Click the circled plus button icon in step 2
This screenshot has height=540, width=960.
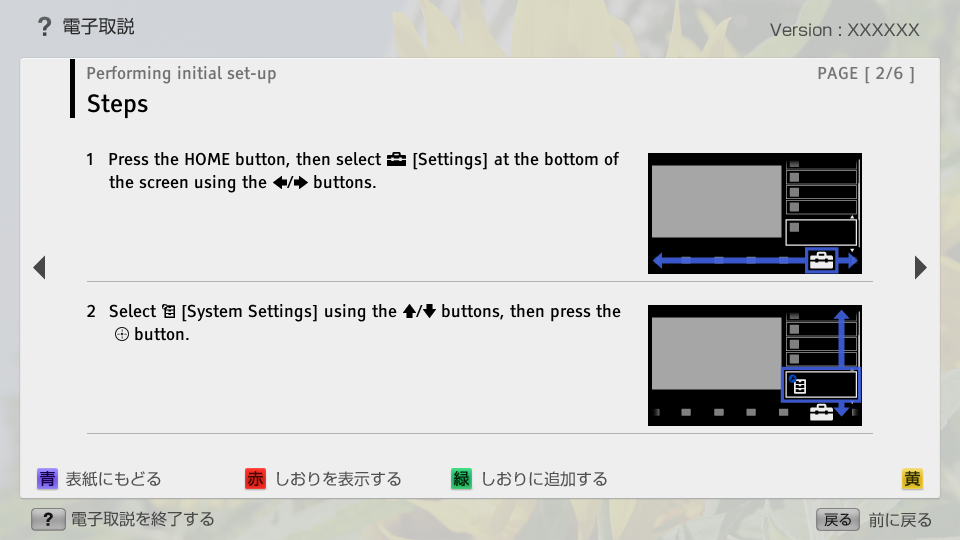point(122,334)
